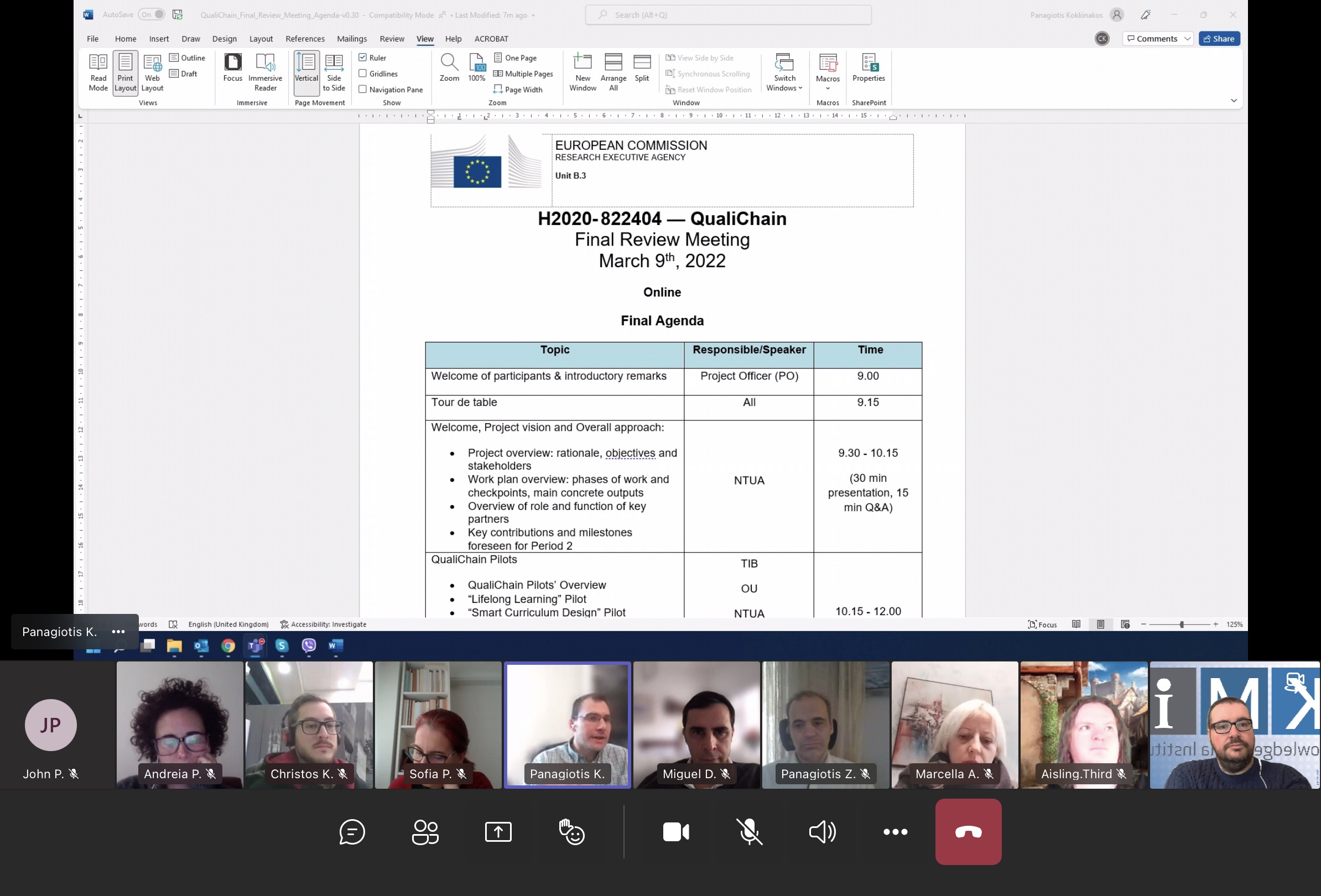Unmute the microphone toggle
The width and height of the screenshot is (1321, 896).
pos(749,832)
